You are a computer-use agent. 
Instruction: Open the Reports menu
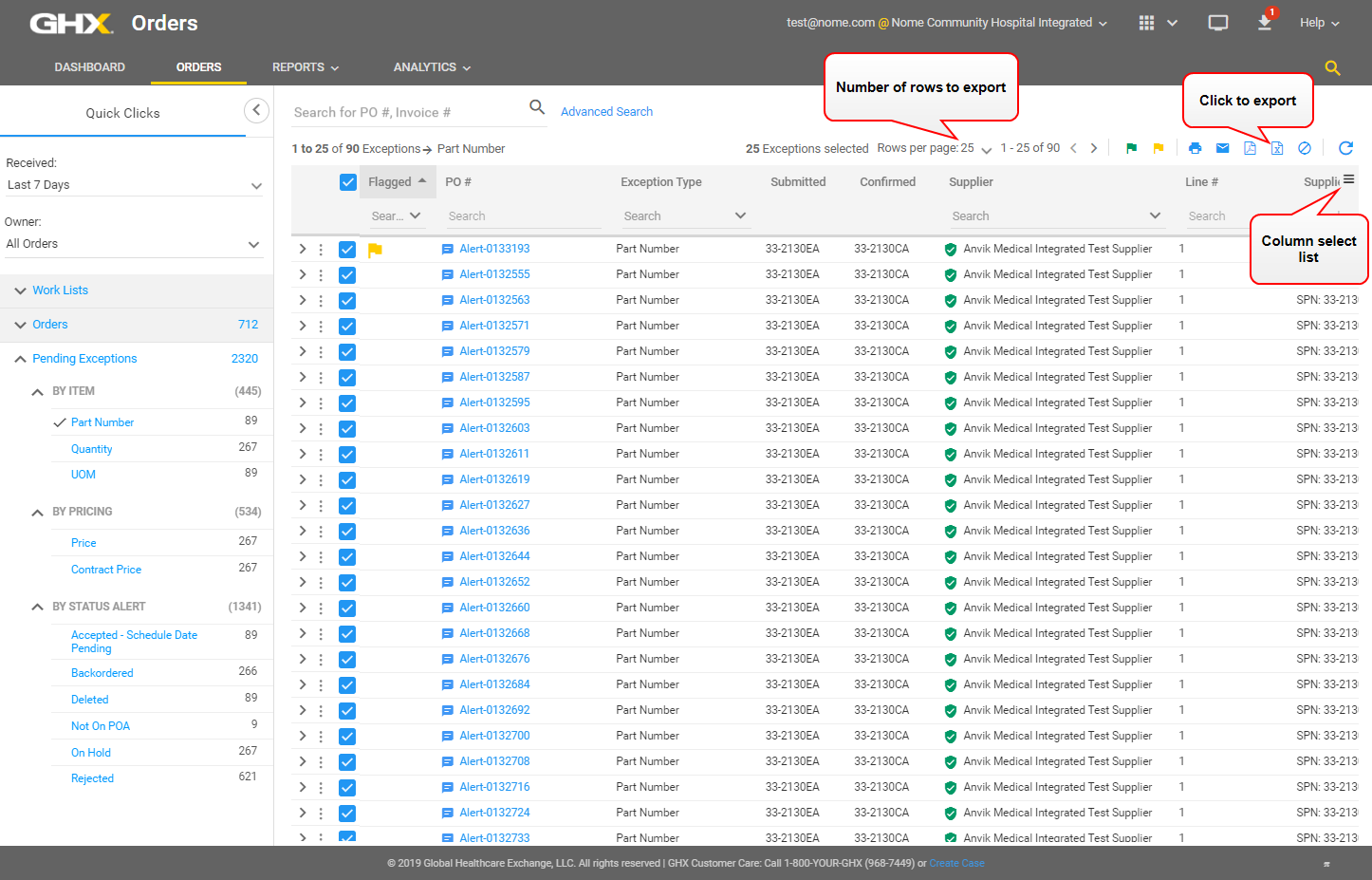(x=305, y=67)
